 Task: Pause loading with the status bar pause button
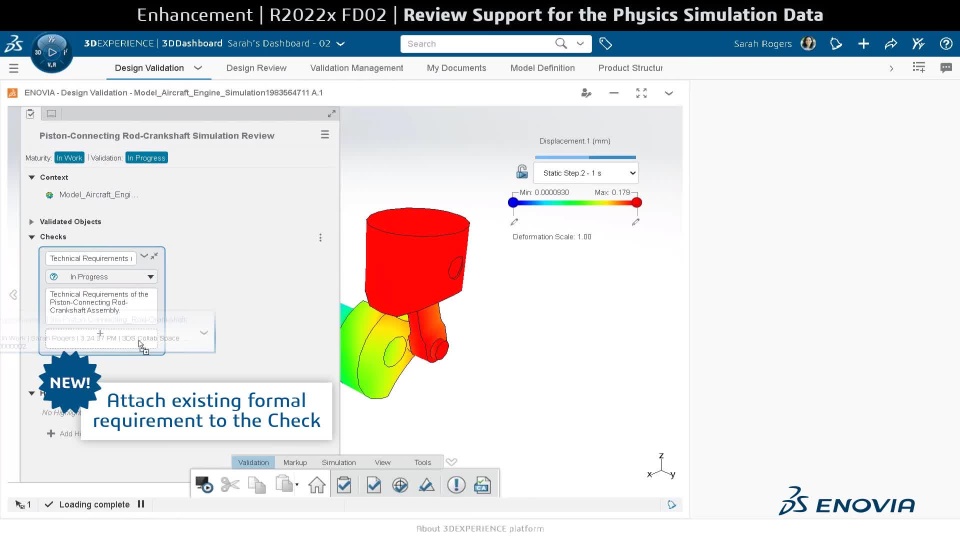pyautogui.click(x=141, y=504)
